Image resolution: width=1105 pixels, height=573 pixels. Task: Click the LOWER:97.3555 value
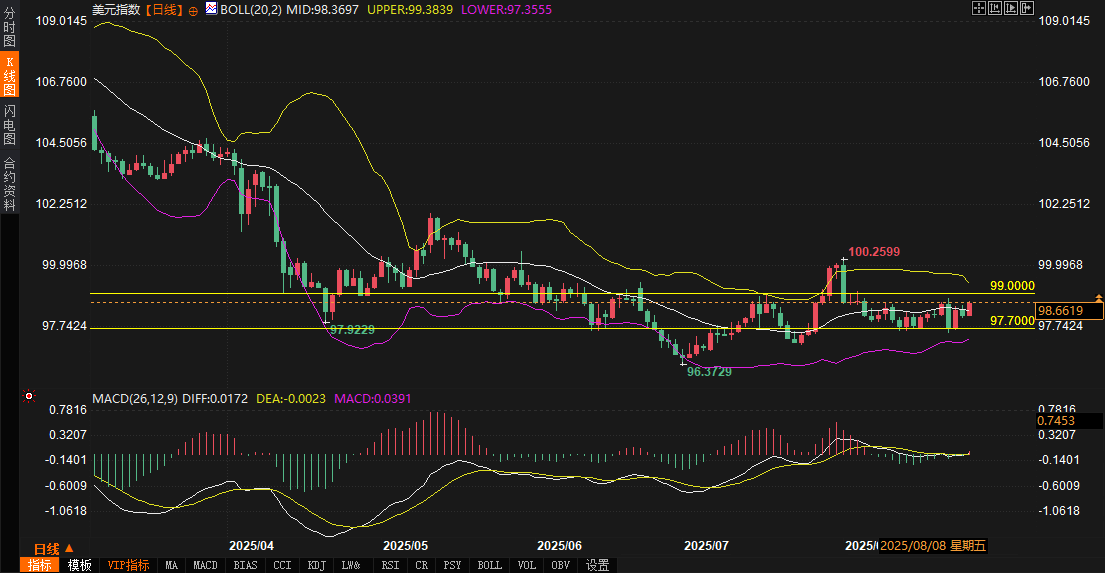coord(506,10)
